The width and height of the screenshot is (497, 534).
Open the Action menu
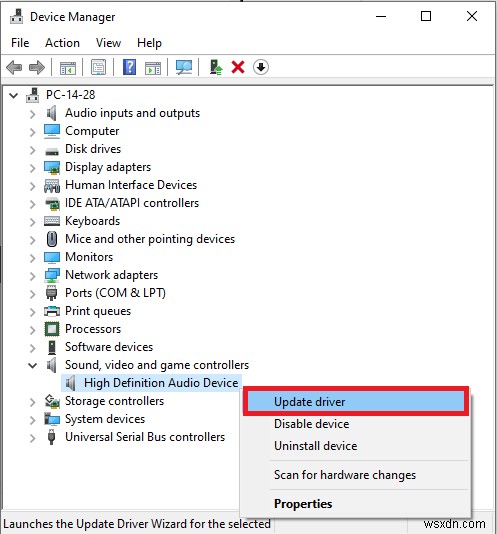pos(62,43)
